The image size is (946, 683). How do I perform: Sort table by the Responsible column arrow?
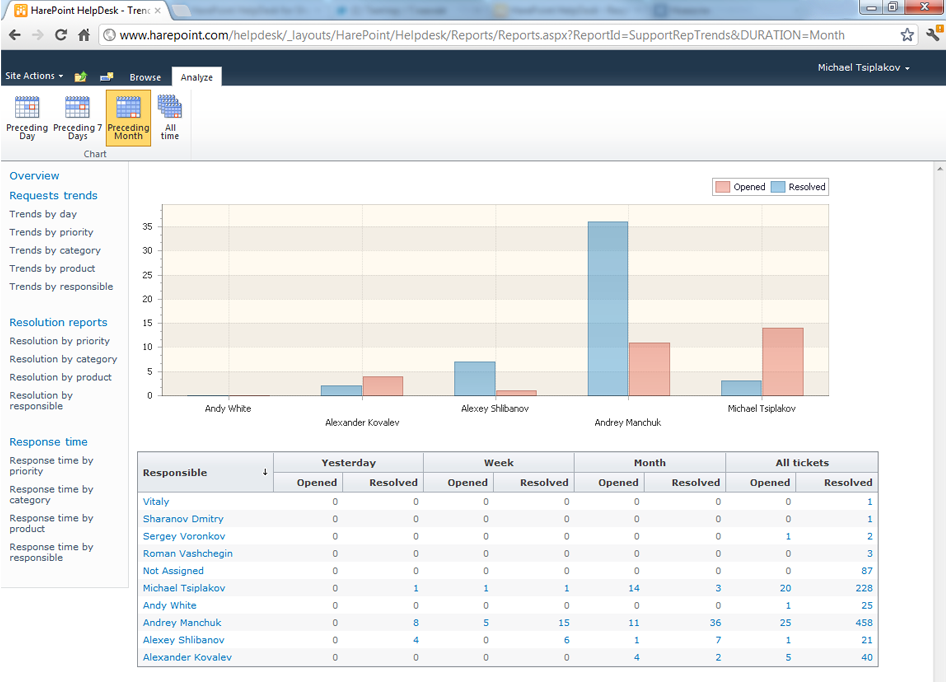265,472
